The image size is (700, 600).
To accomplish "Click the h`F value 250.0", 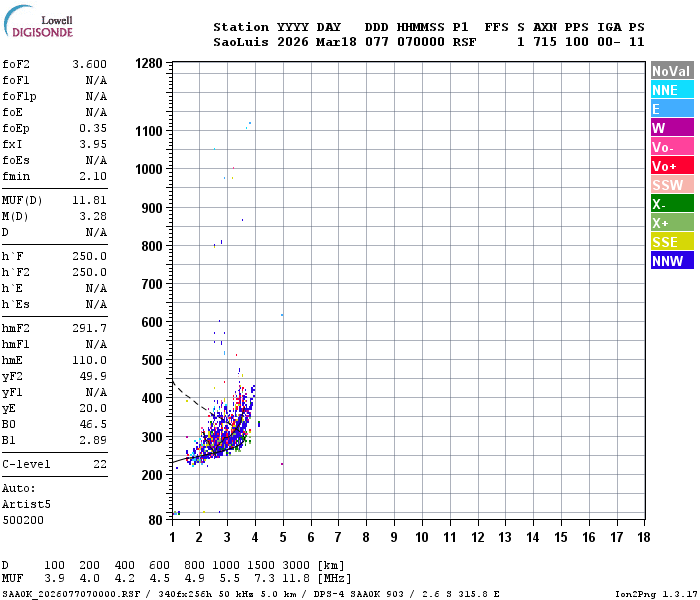I will tap(90, 256).
